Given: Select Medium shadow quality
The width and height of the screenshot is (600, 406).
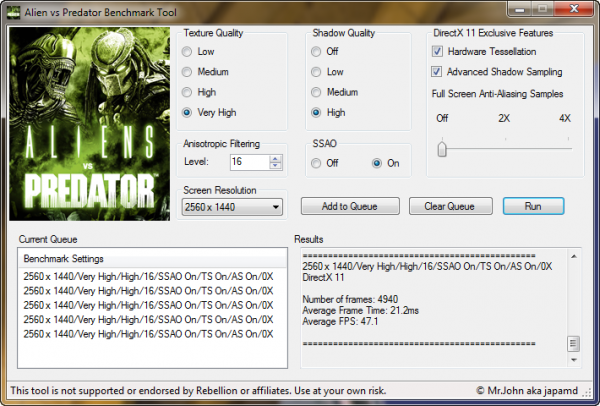Looking at the screenshot, I should coord(318,92).
